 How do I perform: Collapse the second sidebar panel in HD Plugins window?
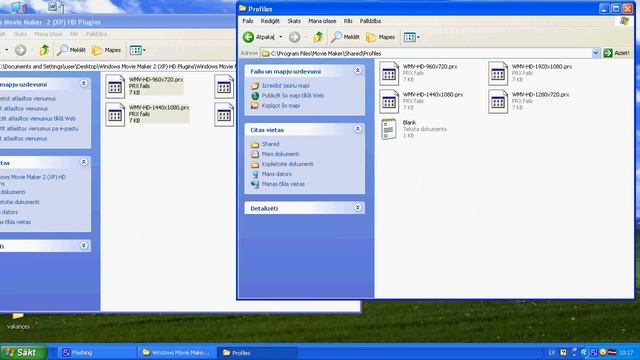click(x=84, y=162)
